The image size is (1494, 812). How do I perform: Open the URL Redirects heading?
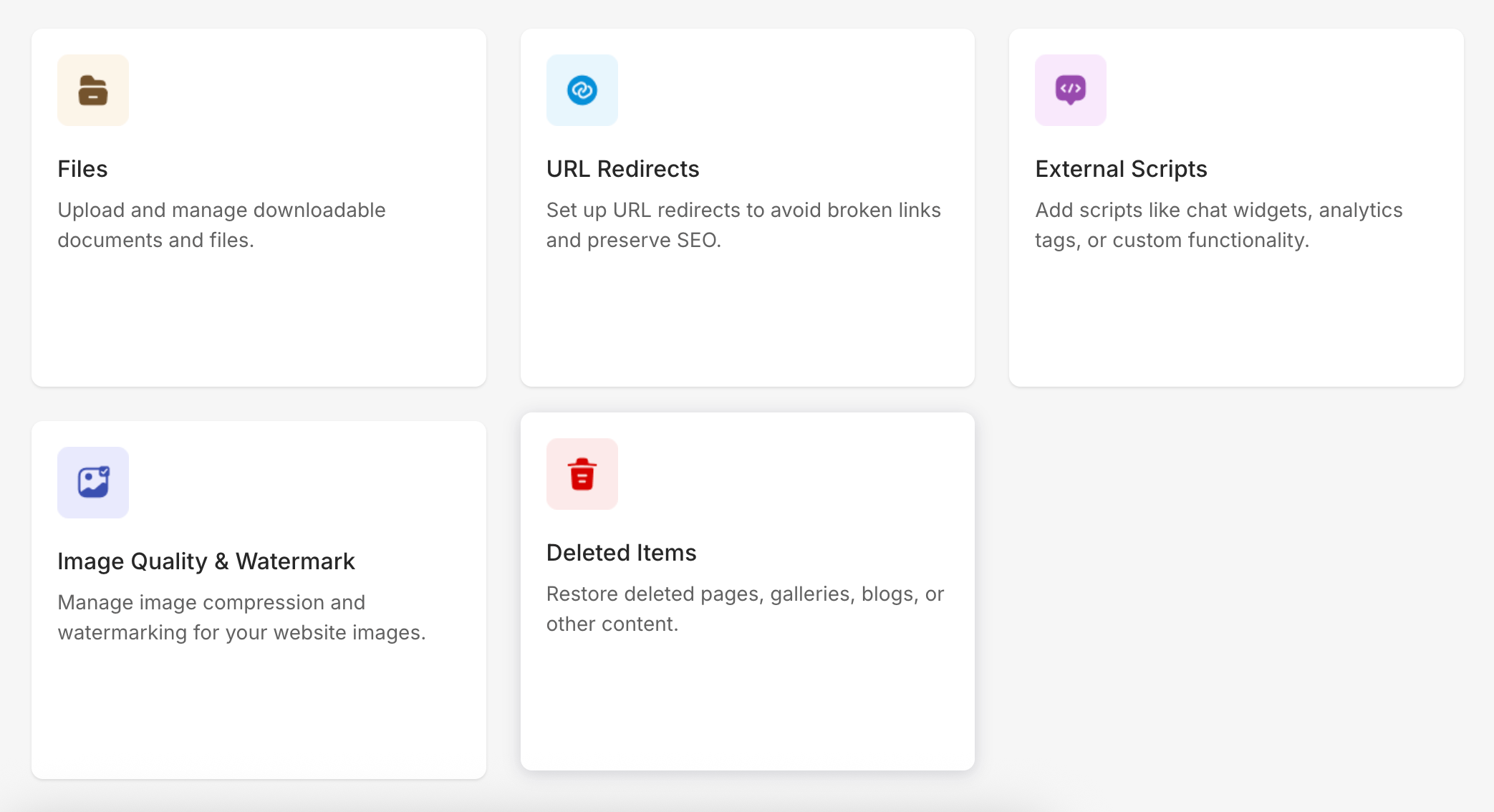(622, 169)
